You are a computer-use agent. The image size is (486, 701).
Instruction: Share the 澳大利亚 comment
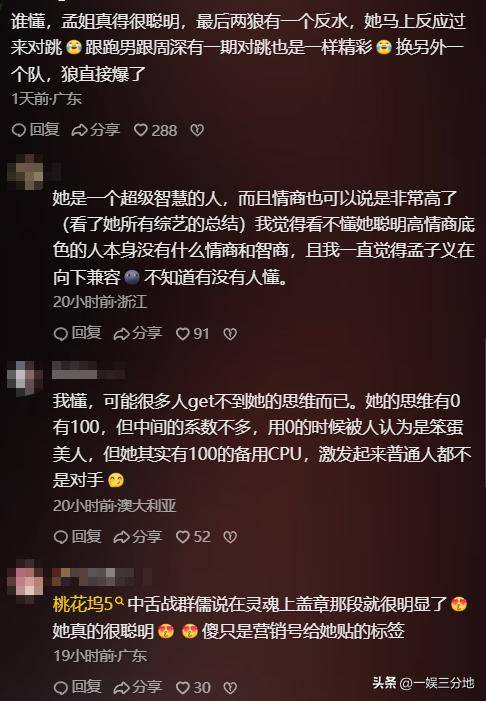(x=138, y=536)
